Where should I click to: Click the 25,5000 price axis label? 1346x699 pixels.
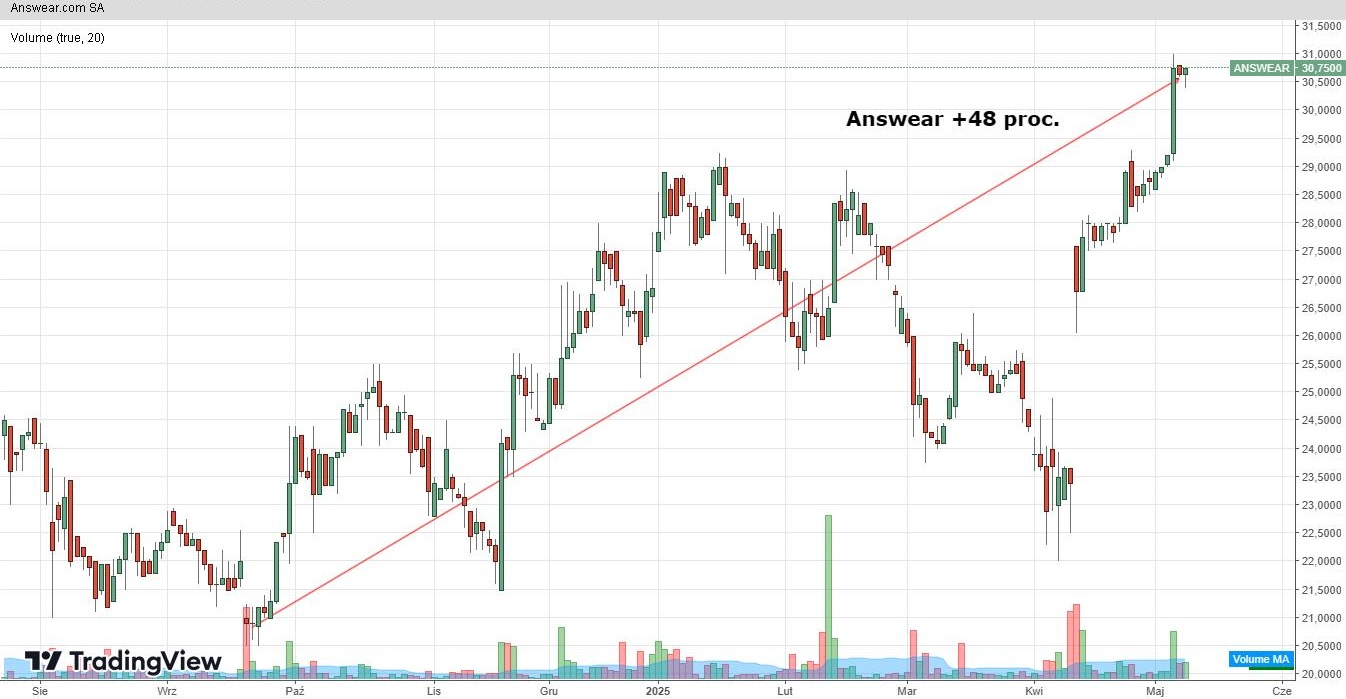(x=1322, y=364)
